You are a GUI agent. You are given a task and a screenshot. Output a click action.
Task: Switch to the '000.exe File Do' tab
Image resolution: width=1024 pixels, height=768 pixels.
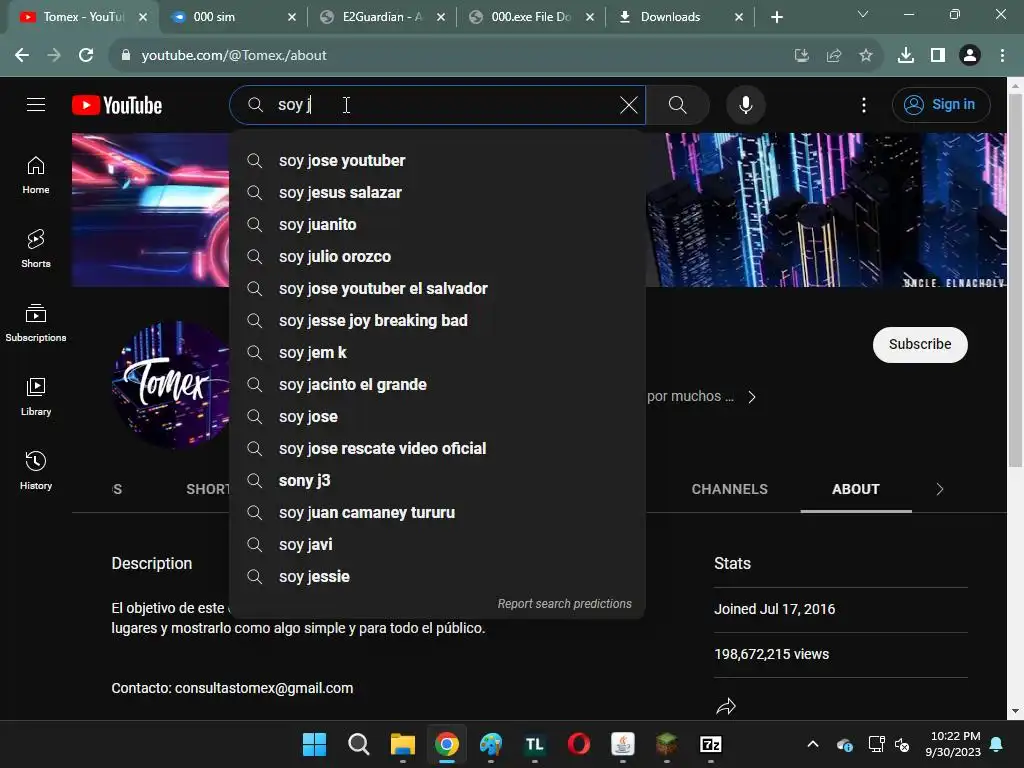(x=532, y=17)
